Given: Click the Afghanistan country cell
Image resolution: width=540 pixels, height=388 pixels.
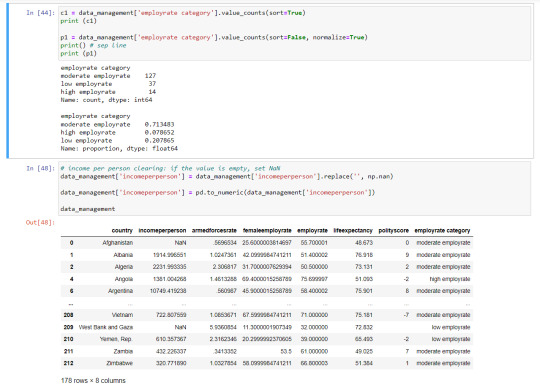Looking at the screenshot, I should coord(117,243).
